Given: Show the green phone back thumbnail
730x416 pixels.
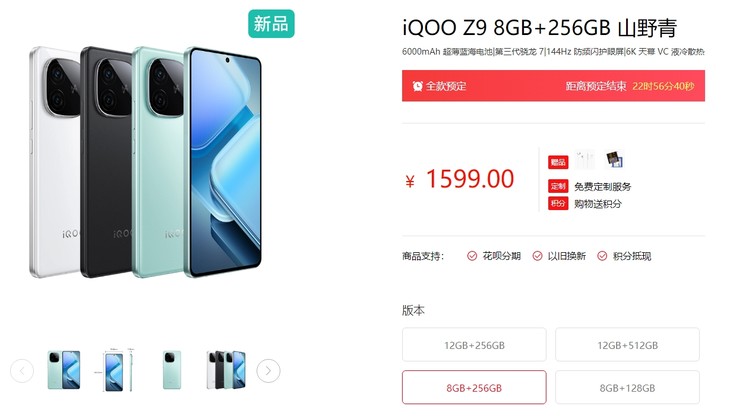Looking at the screenshot, I should coord(172,370).
